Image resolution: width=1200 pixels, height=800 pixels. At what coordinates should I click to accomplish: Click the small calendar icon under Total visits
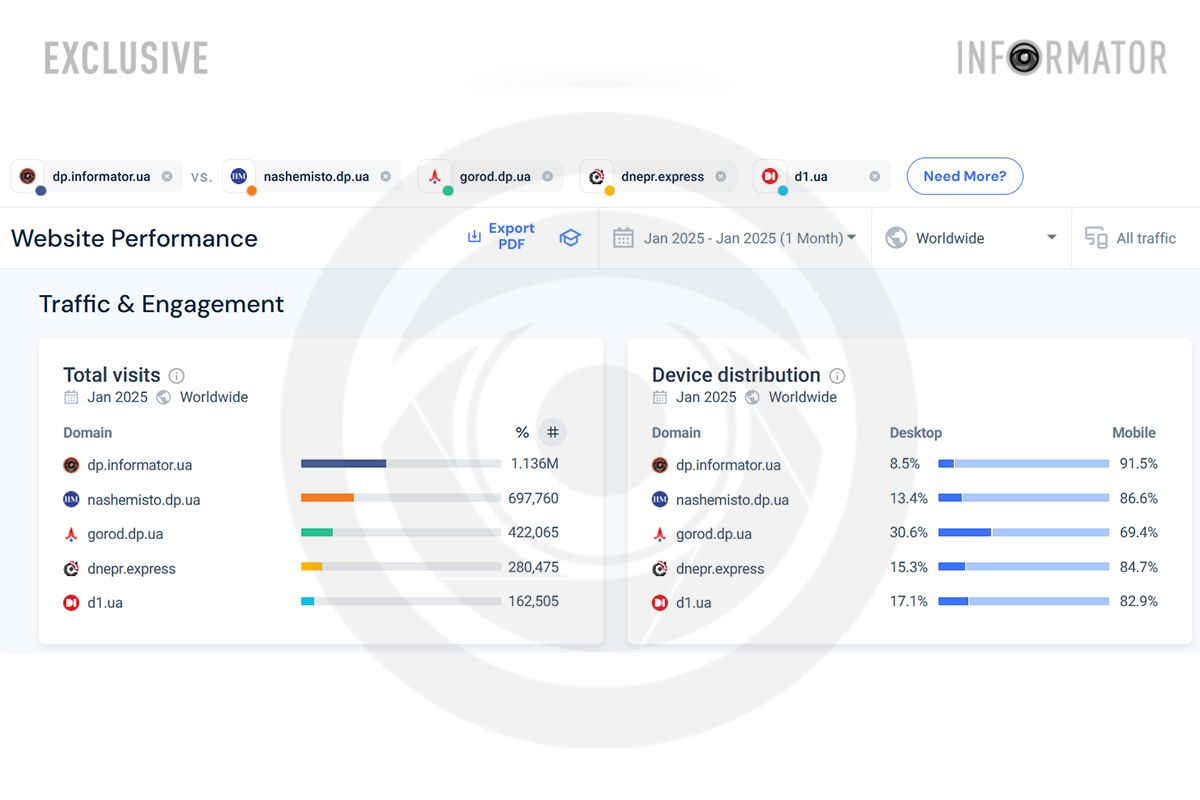(70, 397)
